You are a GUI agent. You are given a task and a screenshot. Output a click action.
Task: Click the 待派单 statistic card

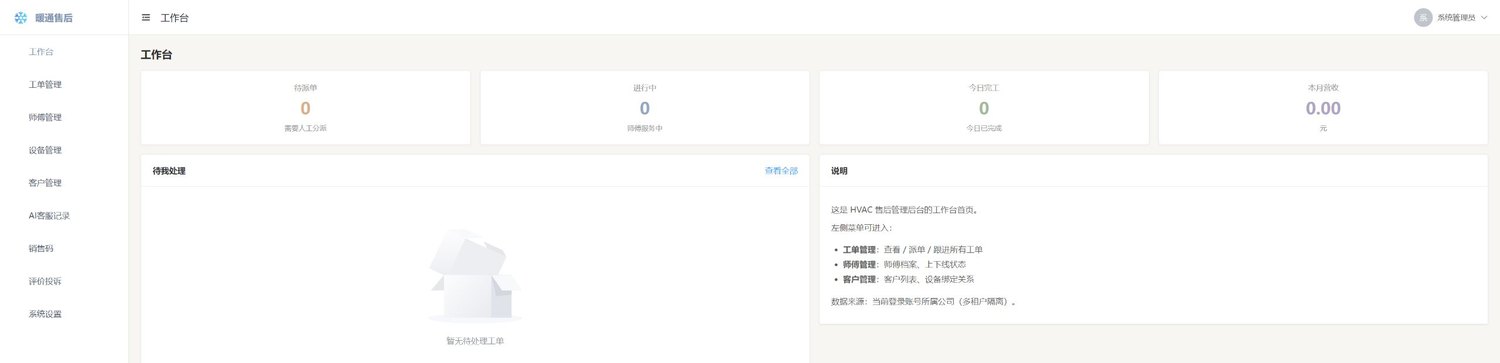pos(305,108)
